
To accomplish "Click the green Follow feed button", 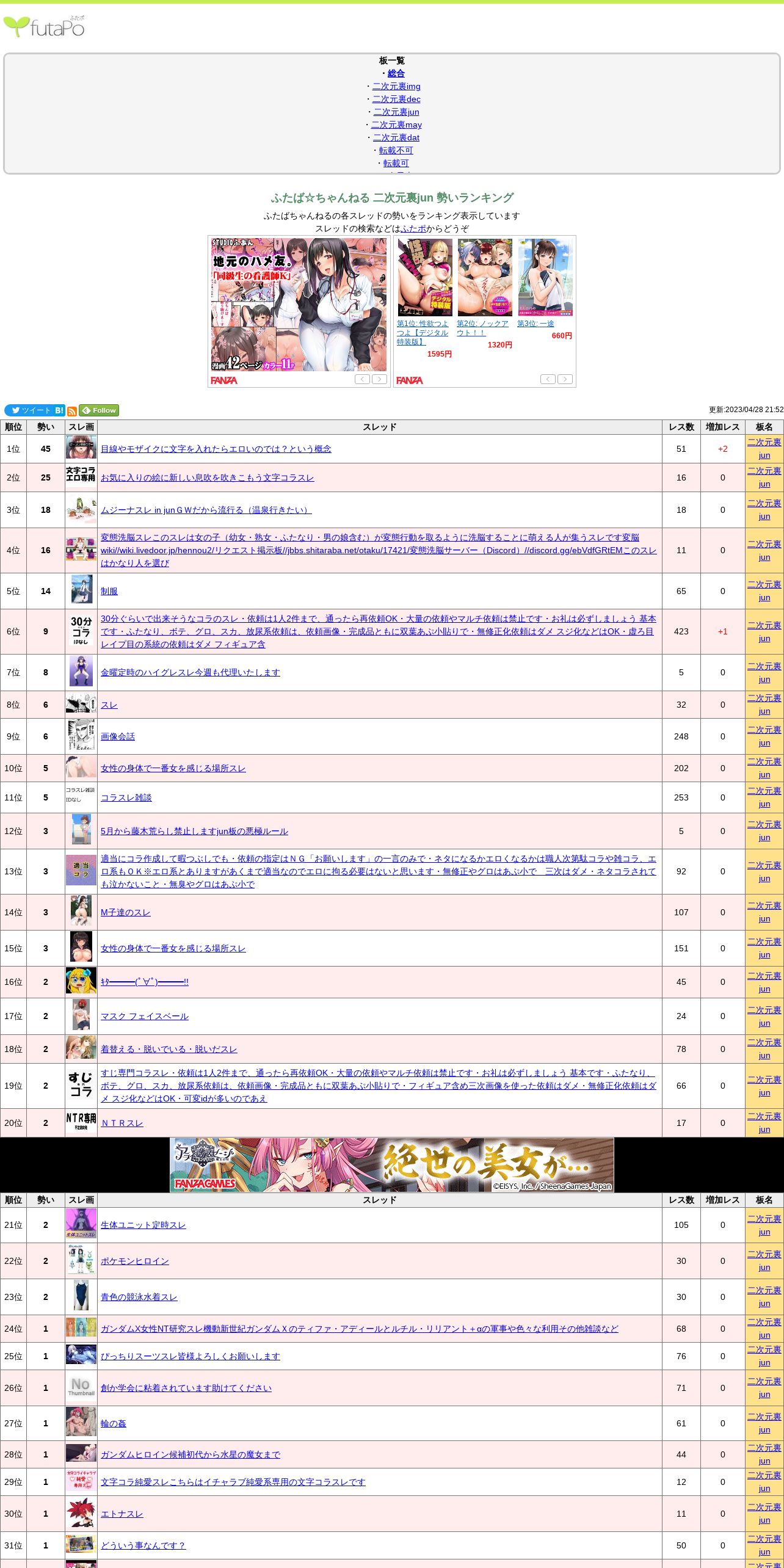I will click(x=99, y=410).
